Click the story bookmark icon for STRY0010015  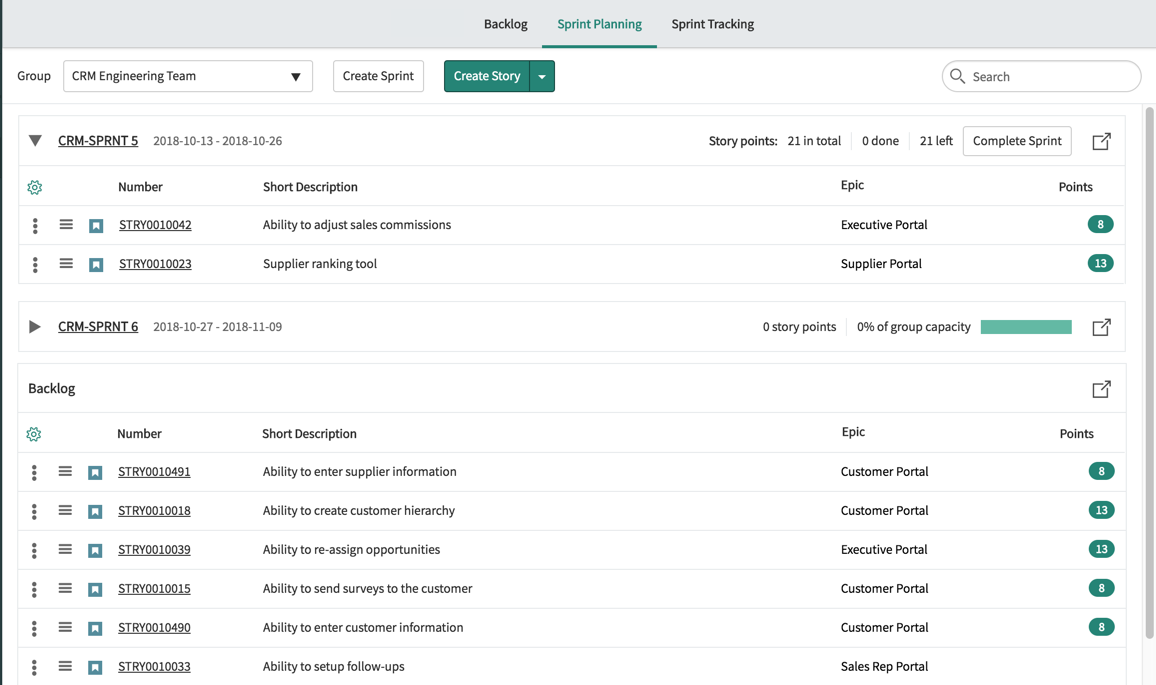click(x=95, y=590)
